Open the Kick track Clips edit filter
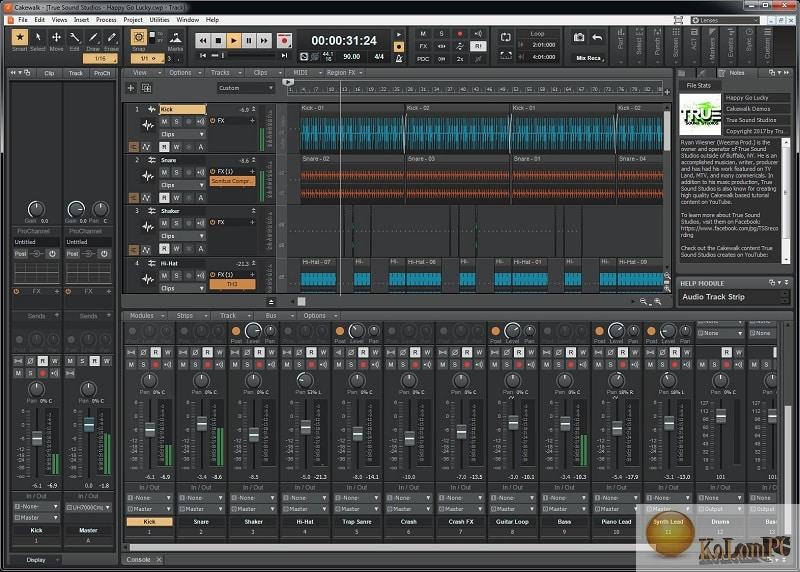Image resolution: width=800 pixels, height=572 pixels. (183, 134)
